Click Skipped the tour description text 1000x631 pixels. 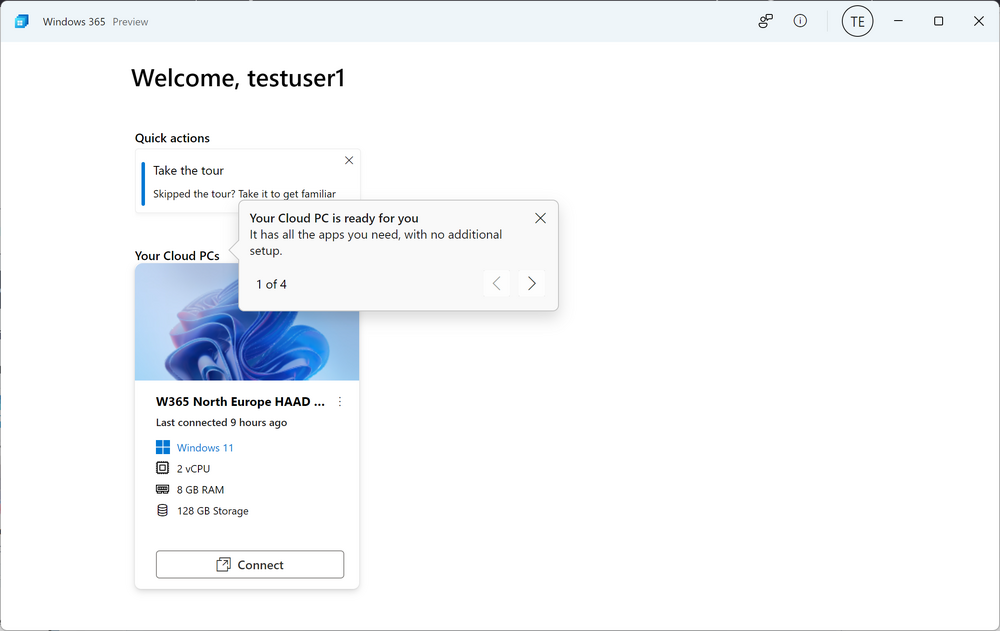click(x=244, y=194)
